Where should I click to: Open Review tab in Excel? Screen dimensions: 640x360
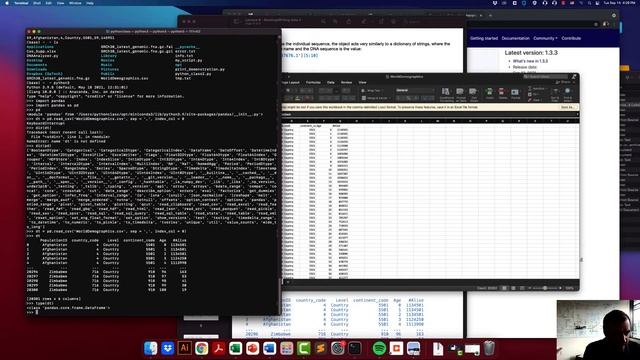(347, 82)
